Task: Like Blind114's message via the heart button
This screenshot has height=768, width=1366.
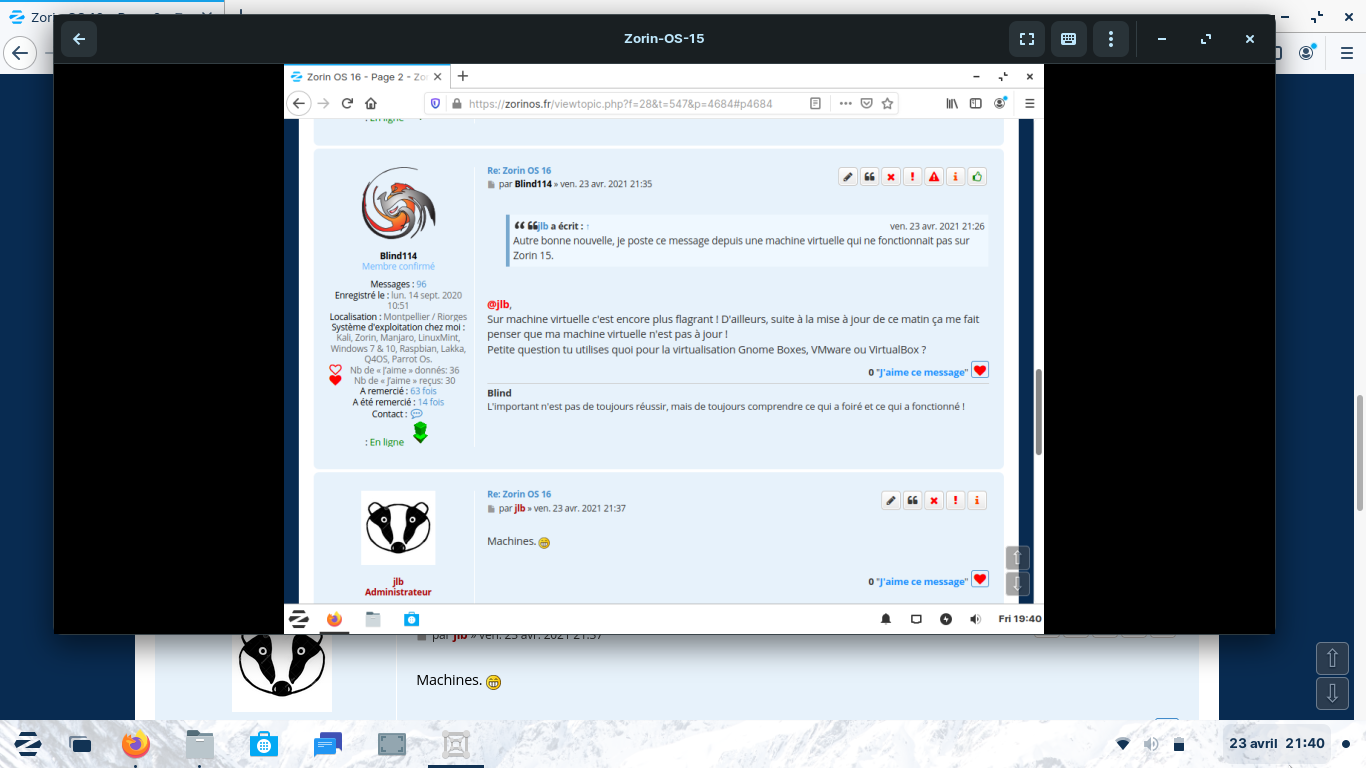Action: [x=980, y=370]
